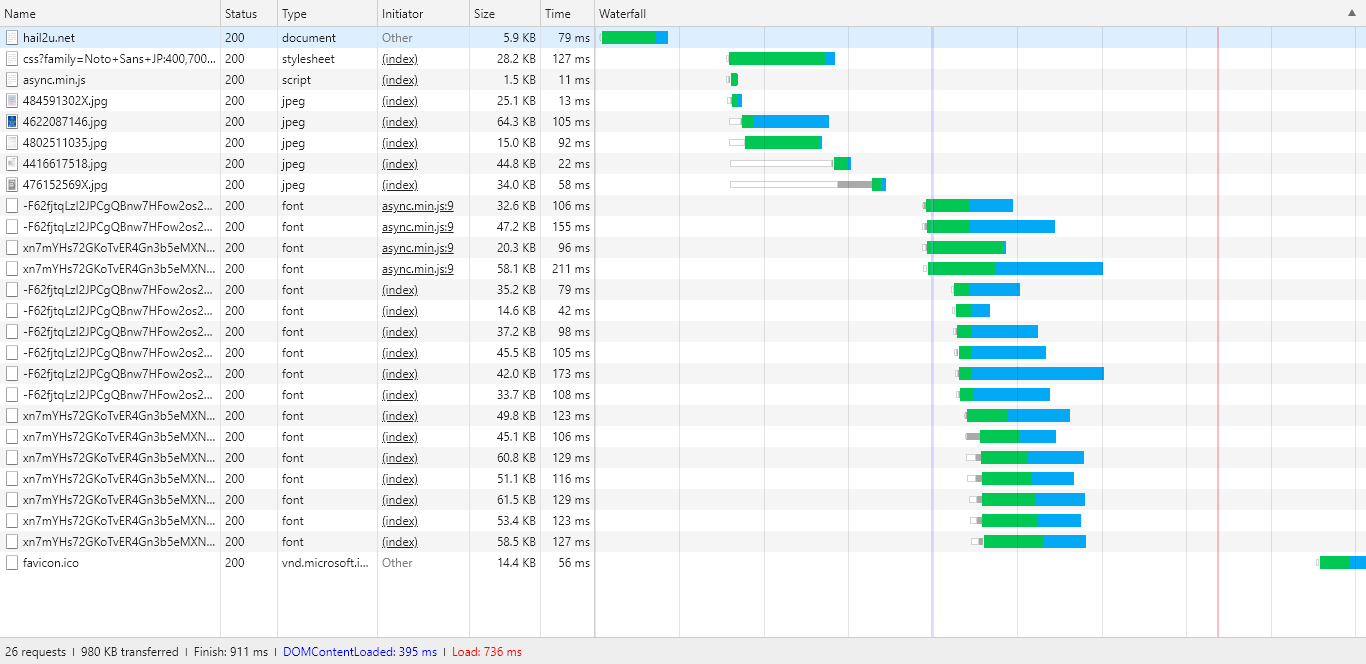This screenshot has height=664, width=1366.
Task: Click the image thumbnail icon for 4622087146.jpg
Action: (12, 122)
